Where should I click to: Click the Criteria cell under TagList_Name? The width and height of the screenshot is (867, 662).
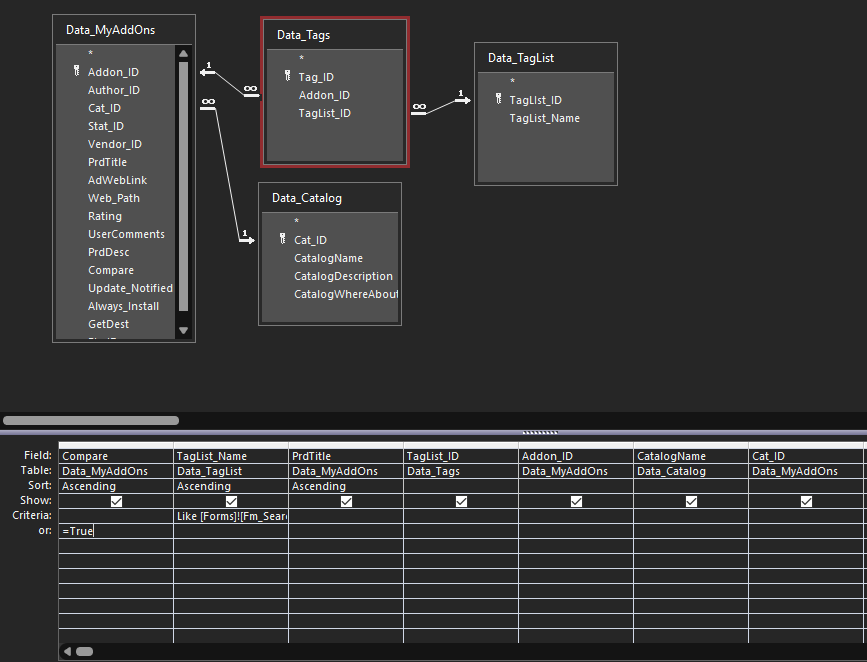click(x=231, y=516)
